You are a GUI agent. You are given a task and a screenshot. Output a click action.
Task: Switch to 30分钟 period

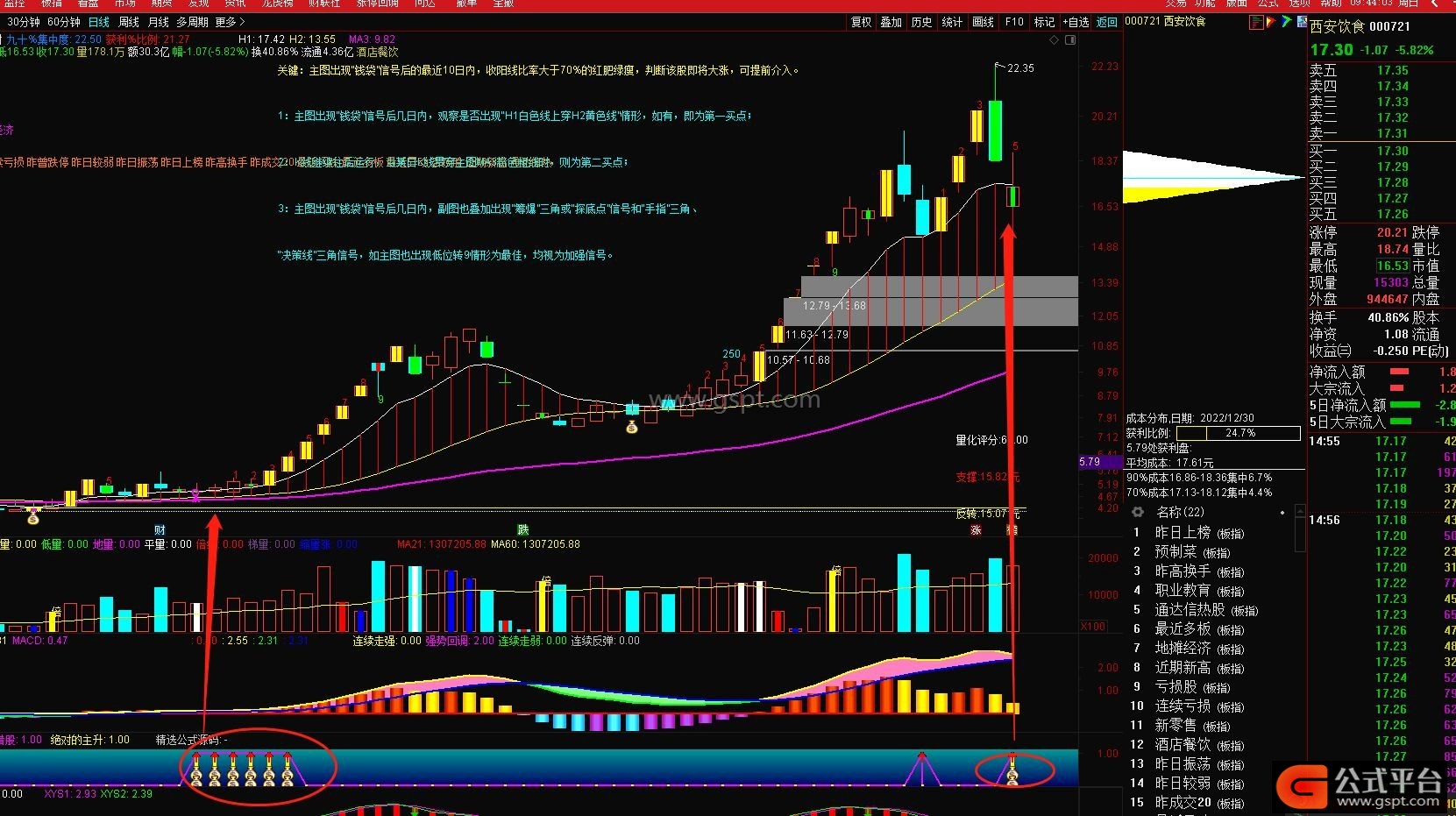tap(23, 22)
